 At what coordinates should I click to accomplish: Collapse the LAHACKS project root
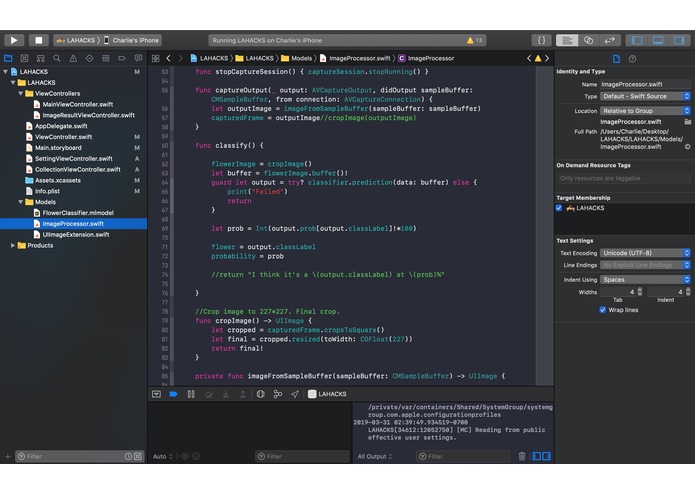(5, 71)
